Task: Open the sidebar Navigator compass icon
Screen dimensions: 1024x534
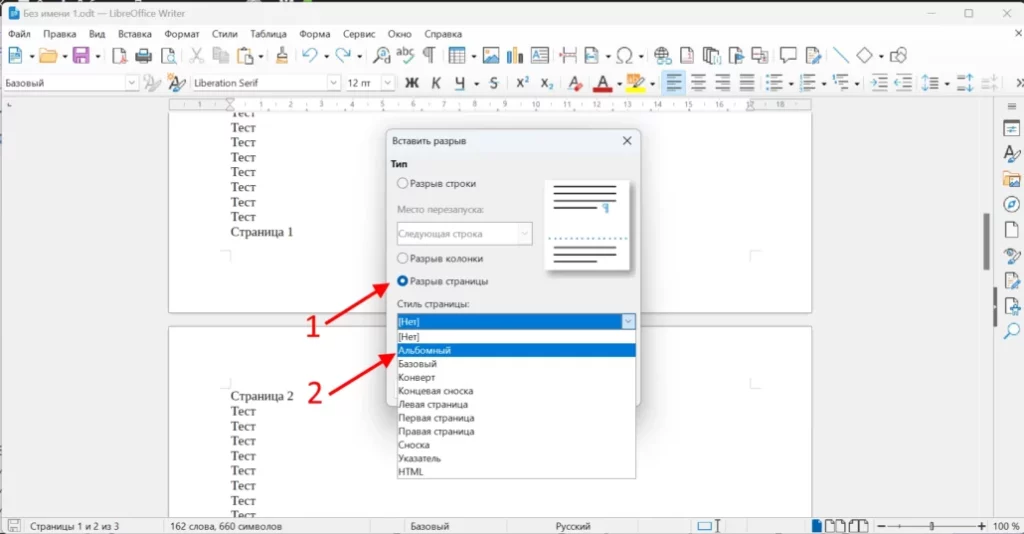Action: point(1011,204)
